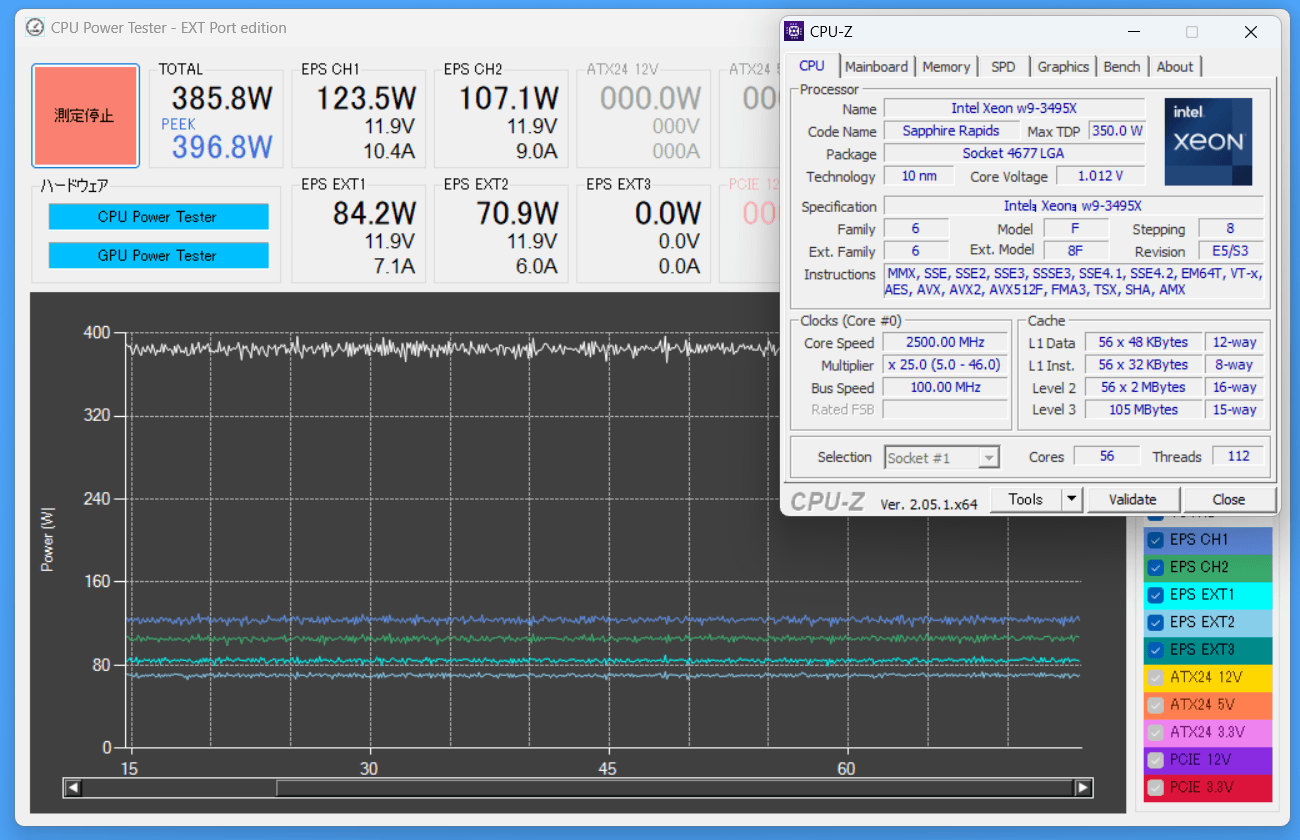Click the graph scrollbar left arrow
The width and height of the screenshot is (1300, 840).
pos(72,788)
